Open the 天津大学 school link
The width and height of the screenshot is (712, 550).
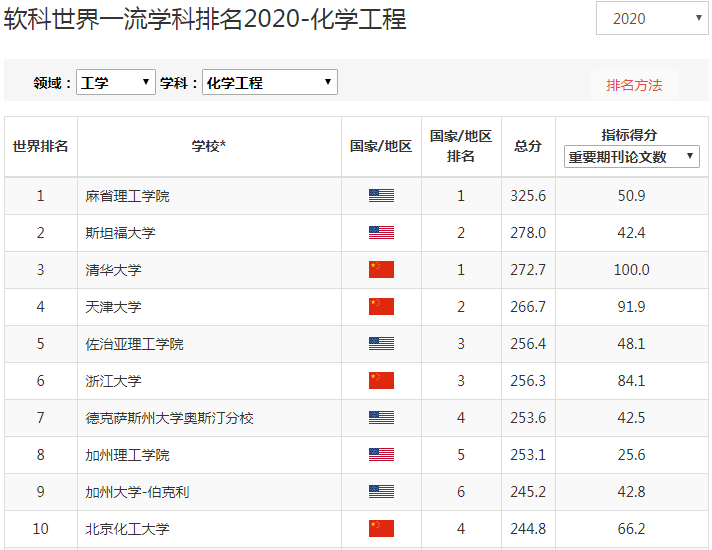pos(114,307)
